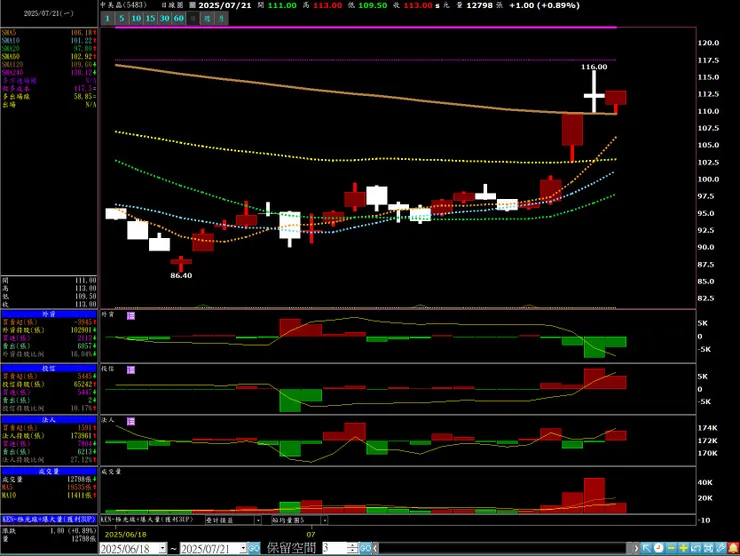Viewport: 740px width, 556px height.
Task: Switch to the 1-minute chart interval
Action: coord(108,18)
